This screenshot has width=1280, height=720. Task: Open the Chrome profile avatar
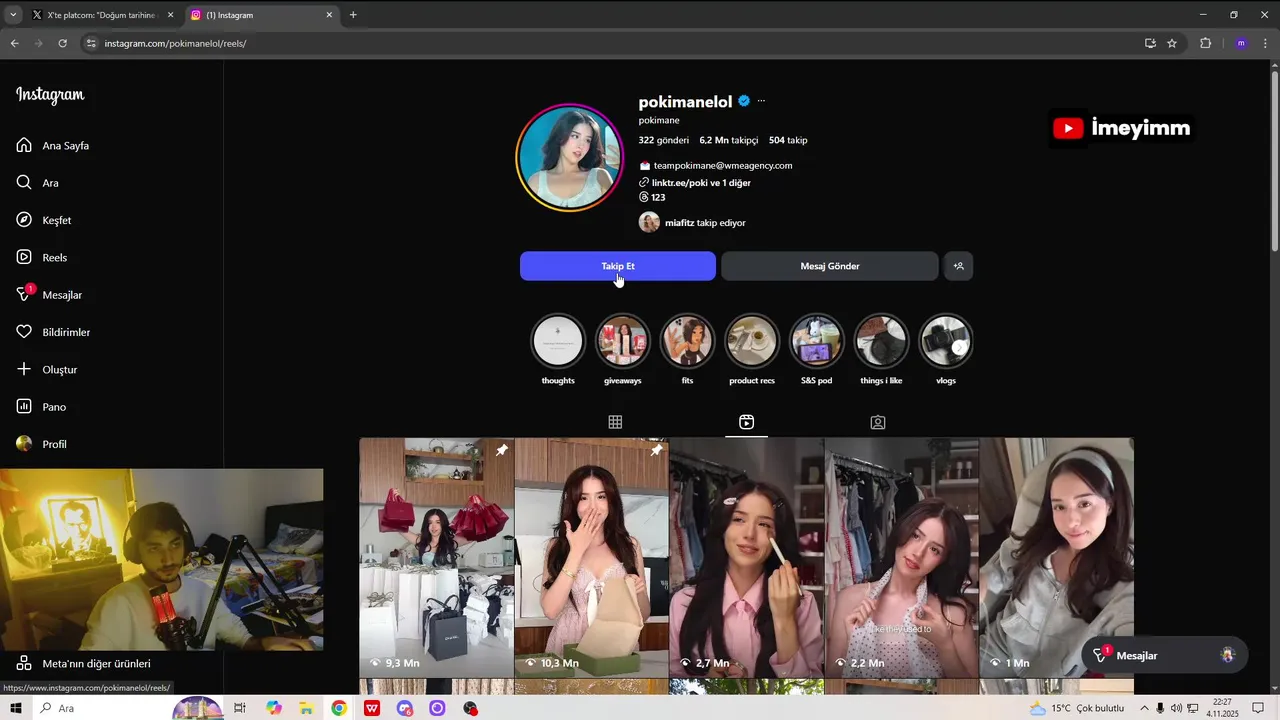(1241, 43)
